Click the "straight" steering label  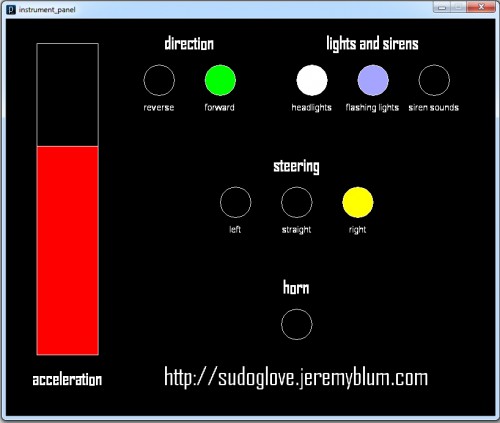(296, 230)
